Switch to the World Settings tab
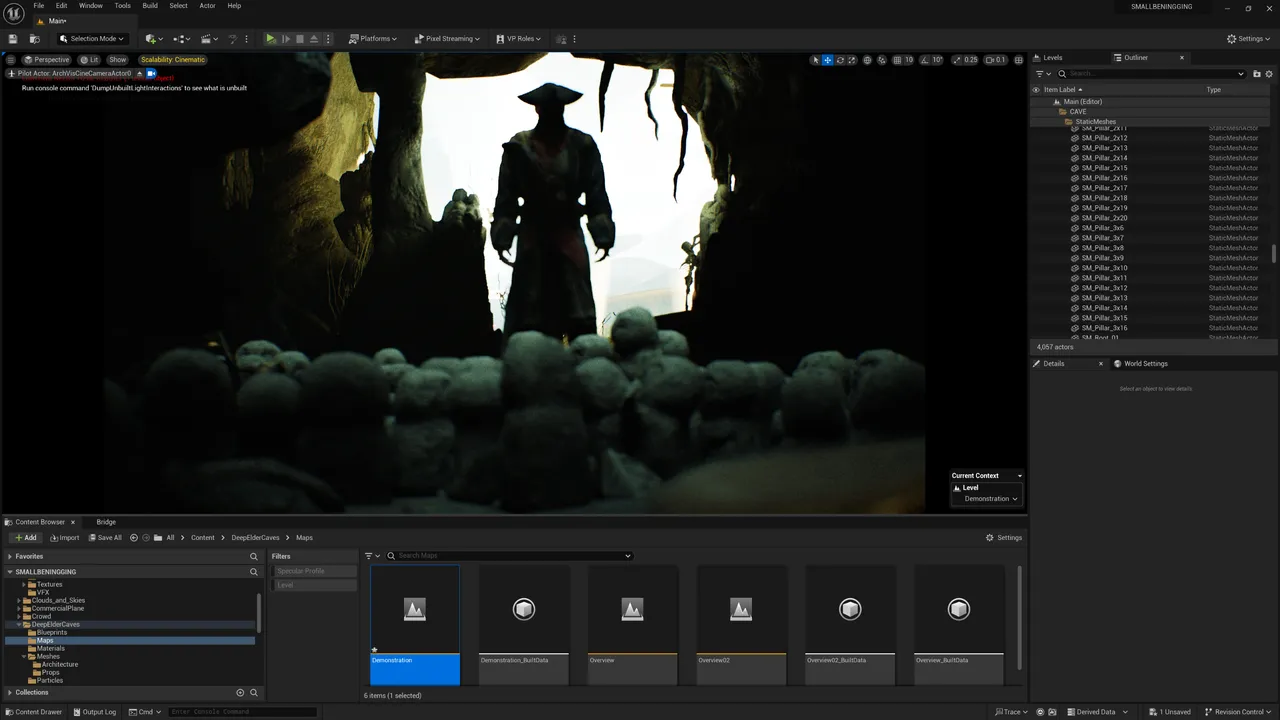This screenshot has height=720, width=1280. (x=1146, y=364)
